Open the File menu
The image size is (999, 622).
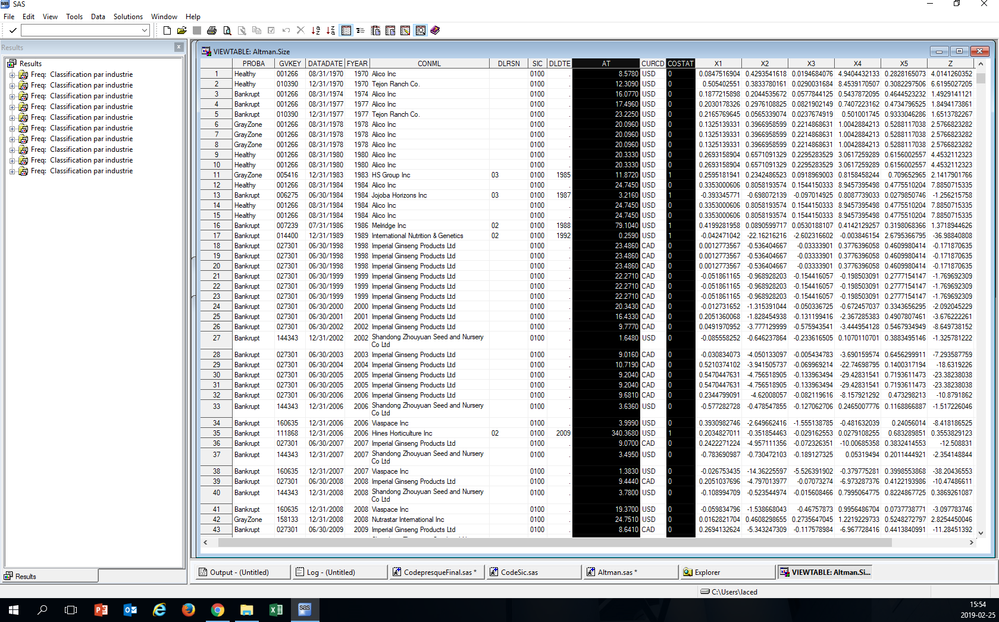(x=9, y=17)
